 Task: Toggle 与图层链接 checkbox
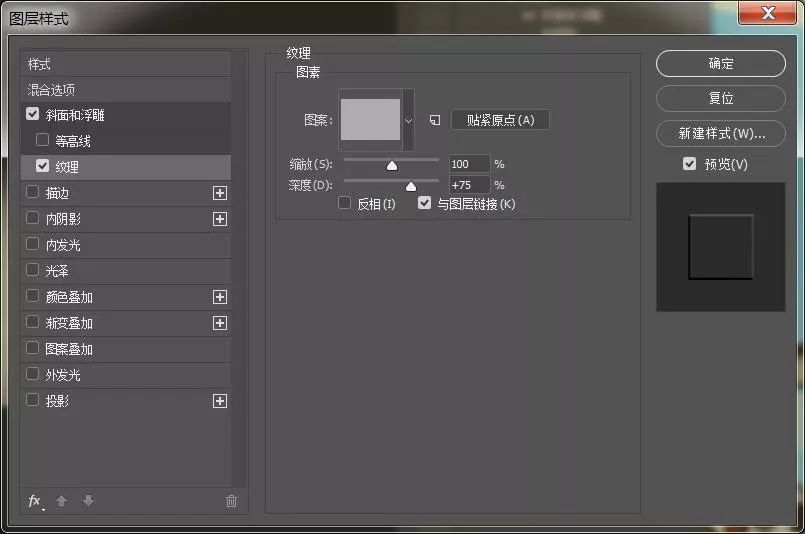click(x=425, y=203)
